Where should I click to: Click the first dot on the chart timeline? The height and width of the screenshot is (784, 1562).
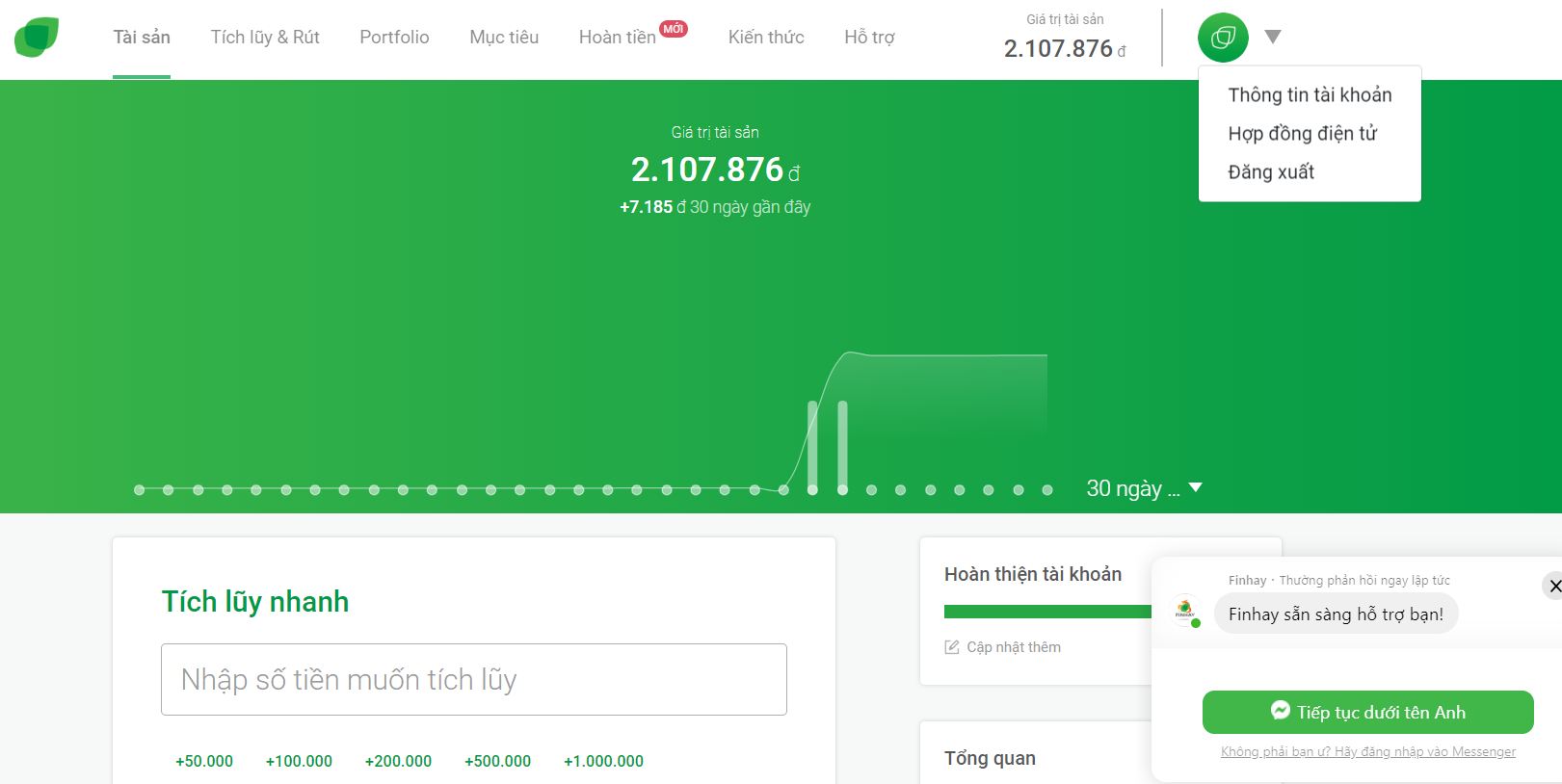coord(139,490)
